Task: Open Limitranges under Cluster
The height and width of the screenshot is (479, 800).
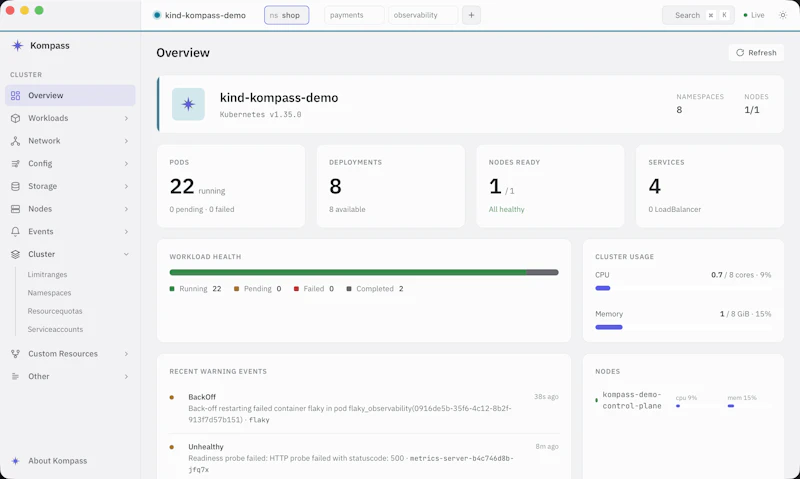Action: pyautogui.click(x=47, y=274)
